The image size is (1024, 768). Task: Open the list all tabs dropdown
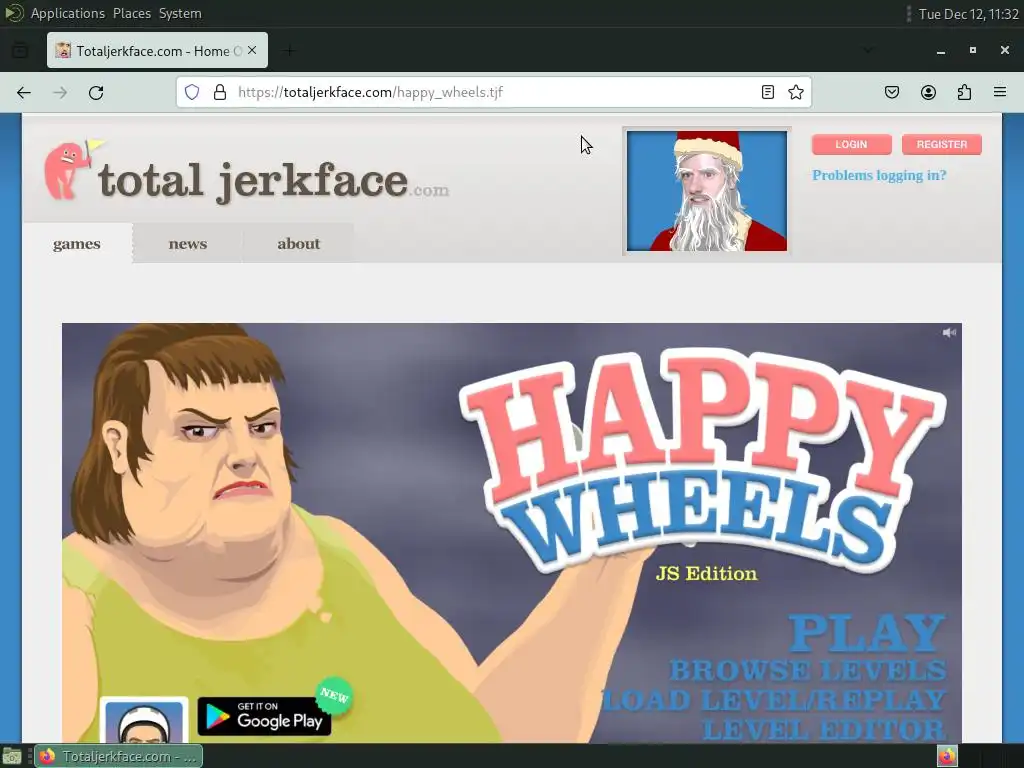coord(868,50)
